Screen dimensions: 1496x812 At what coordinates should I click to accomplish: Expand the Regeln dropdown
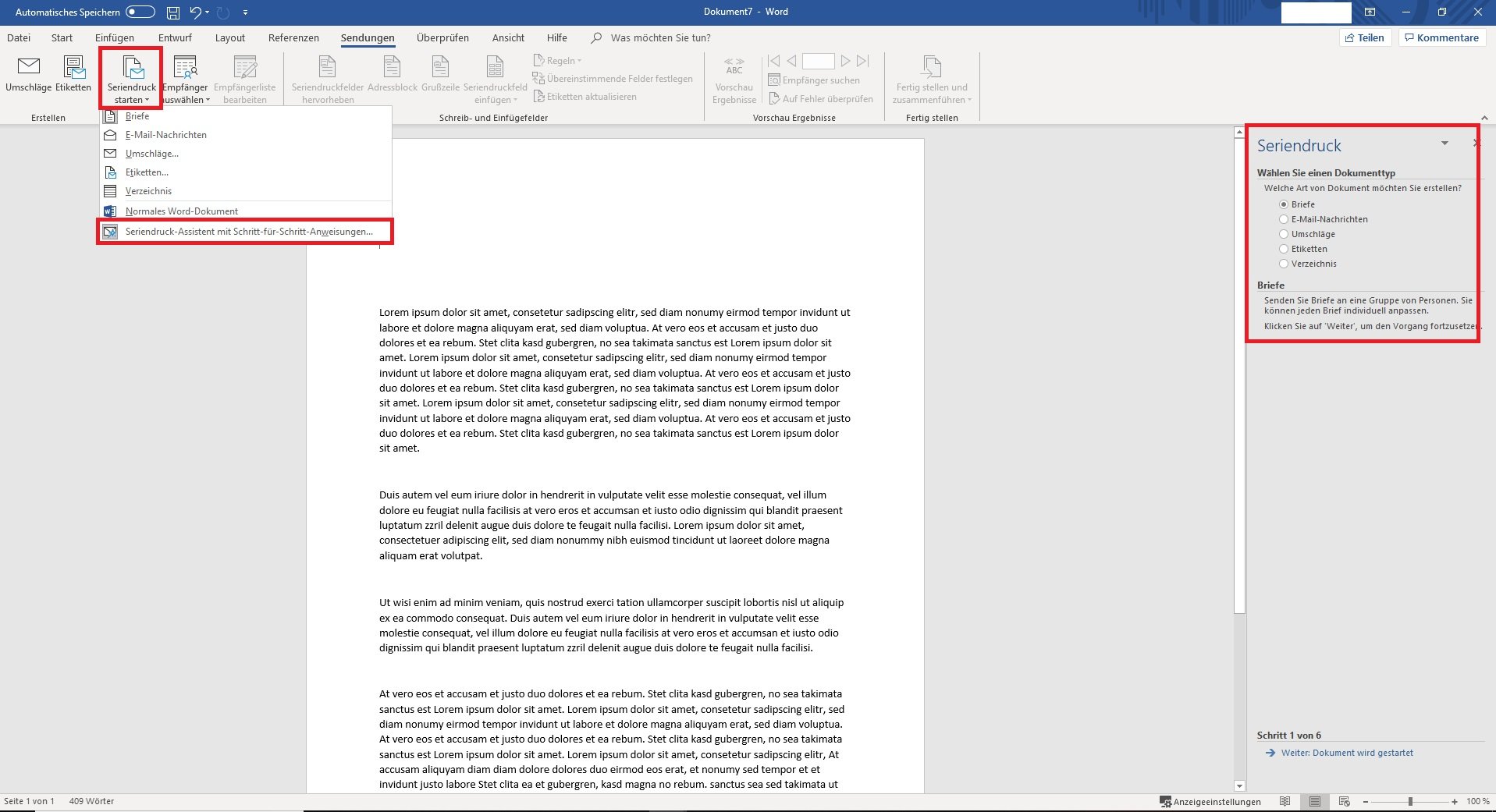coord(558,61)
